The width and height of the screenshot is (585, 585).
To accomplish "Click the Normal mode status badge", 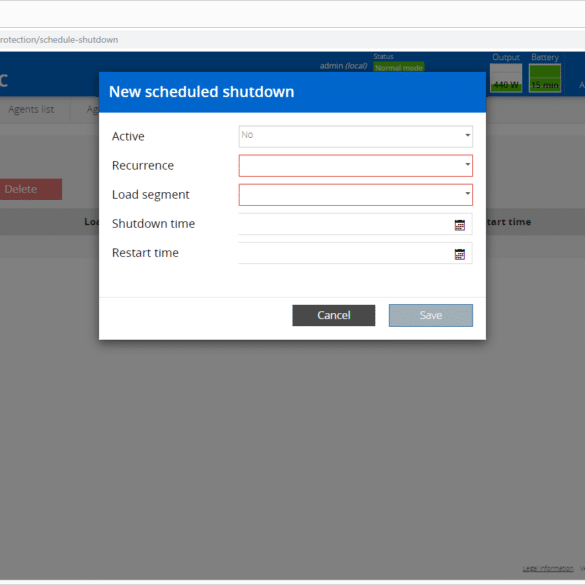I will [399, 68].
